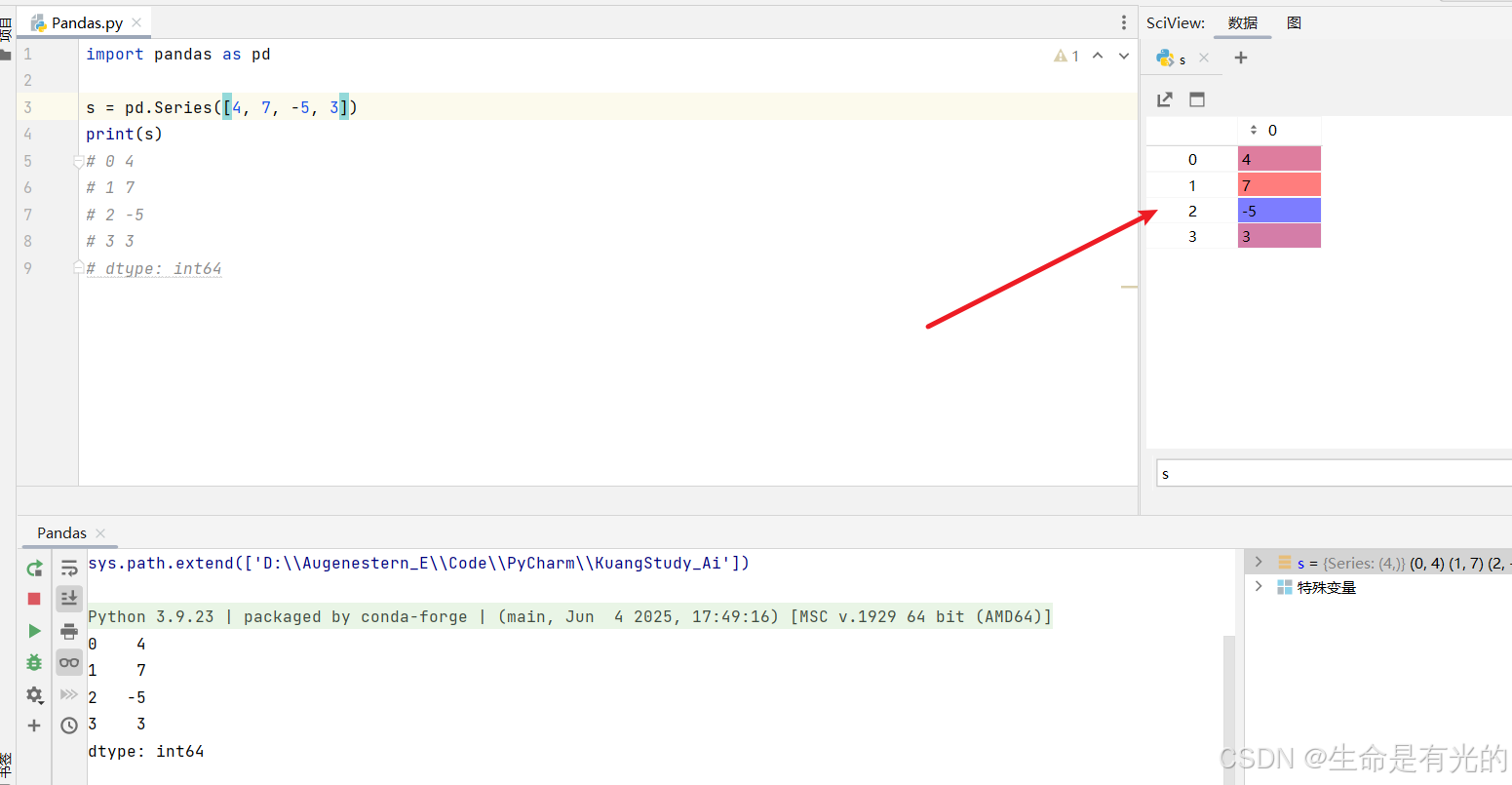Print console output with printer icon
1512x785 pixels.
69,631
